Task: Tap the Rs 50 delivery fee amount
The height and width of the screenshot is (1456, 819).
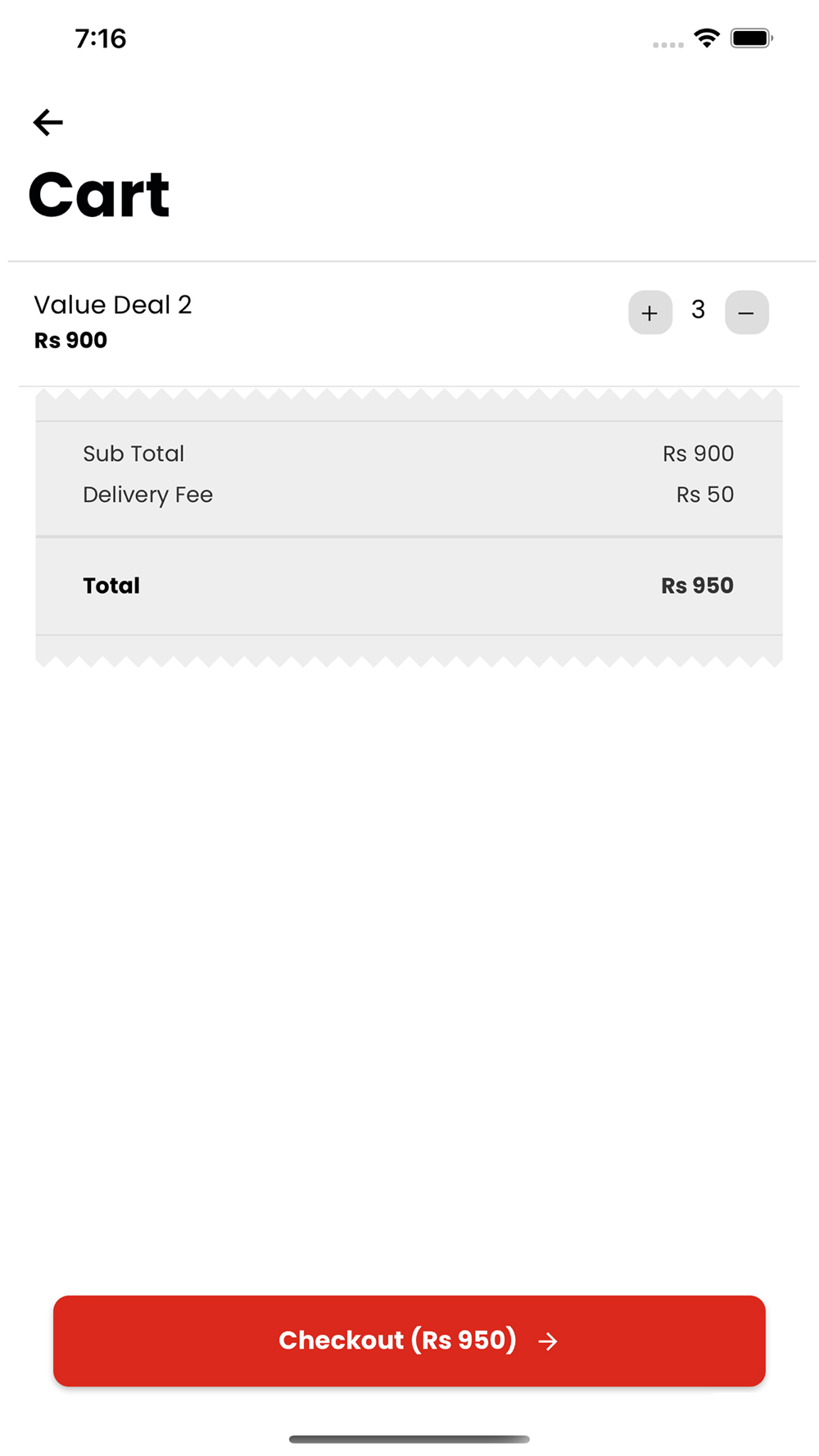Action: (705, 495)
